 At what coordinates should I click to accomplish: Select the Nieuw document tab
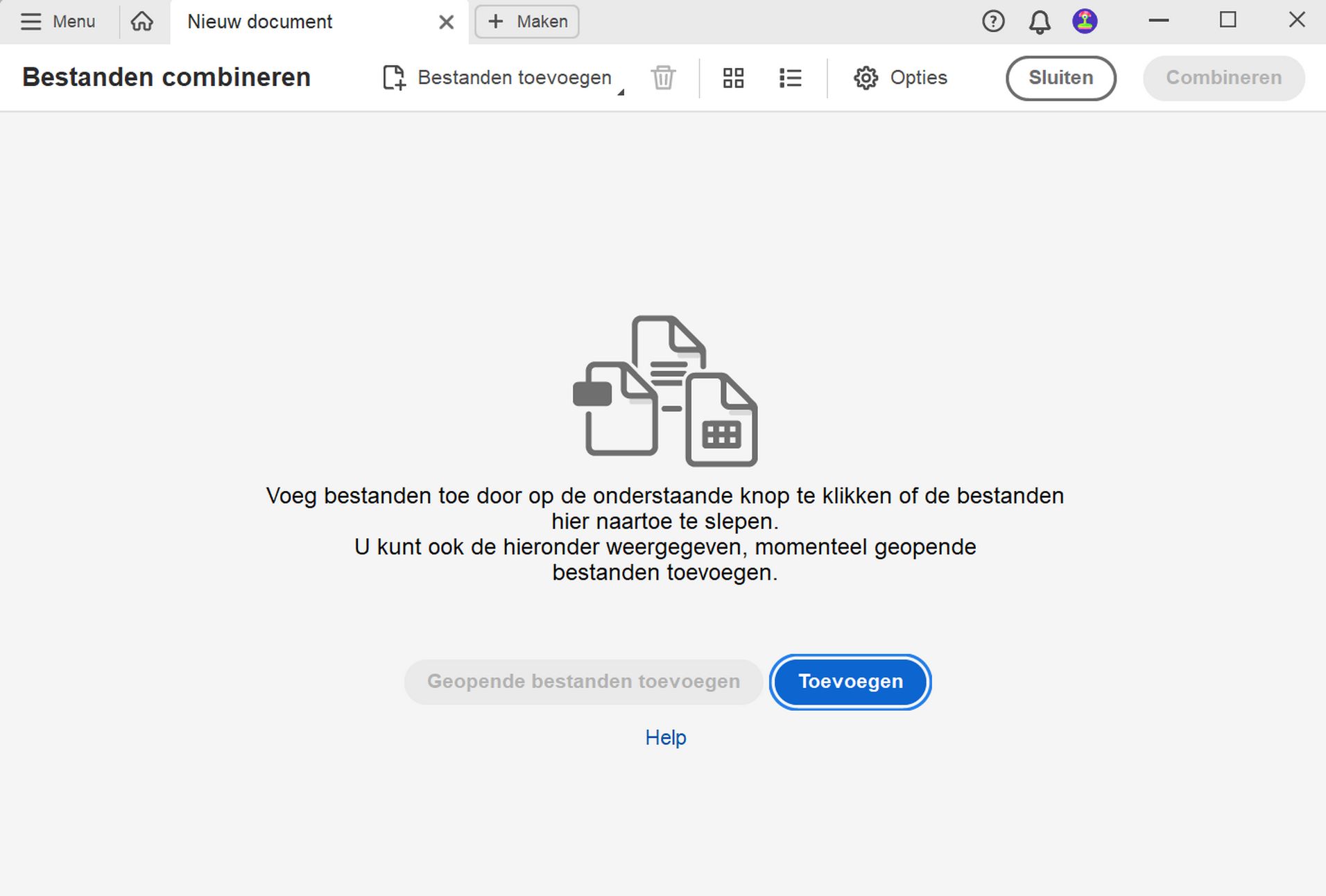point(259,21)
